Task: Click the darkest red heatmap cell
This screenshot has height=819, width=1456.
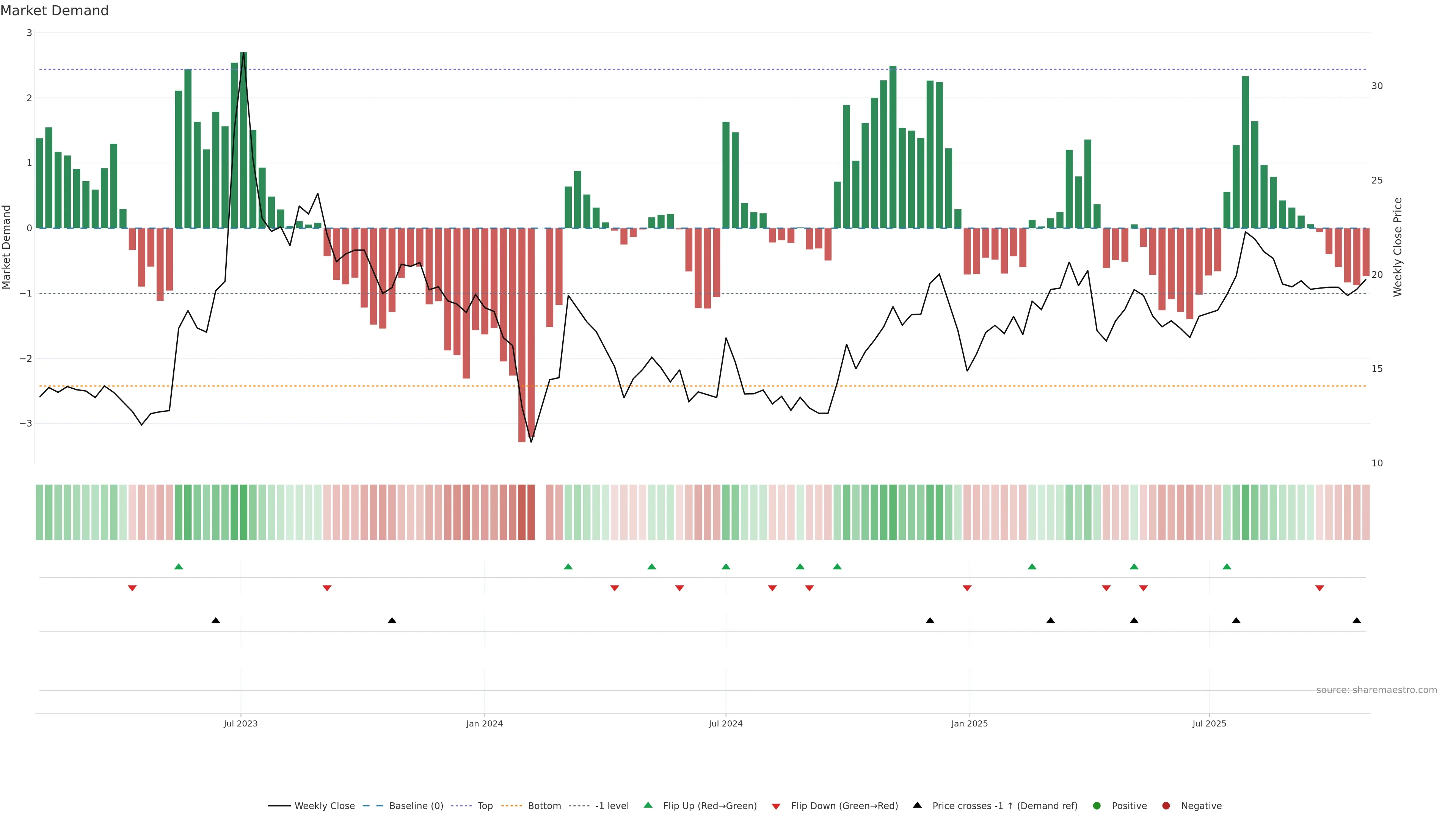Action: pyautogui.click(x=522, y=512)
